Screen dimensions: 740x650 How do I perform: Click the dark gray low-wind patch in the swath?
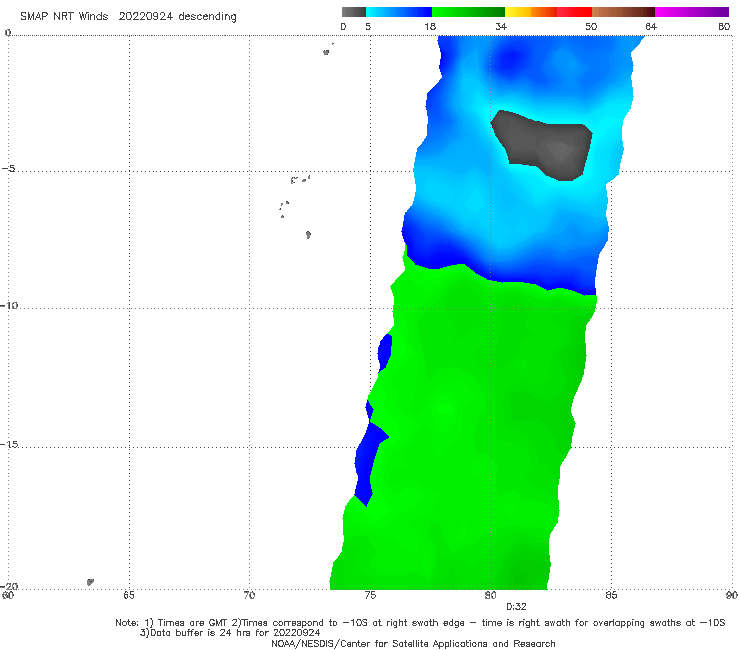point(543,145)
